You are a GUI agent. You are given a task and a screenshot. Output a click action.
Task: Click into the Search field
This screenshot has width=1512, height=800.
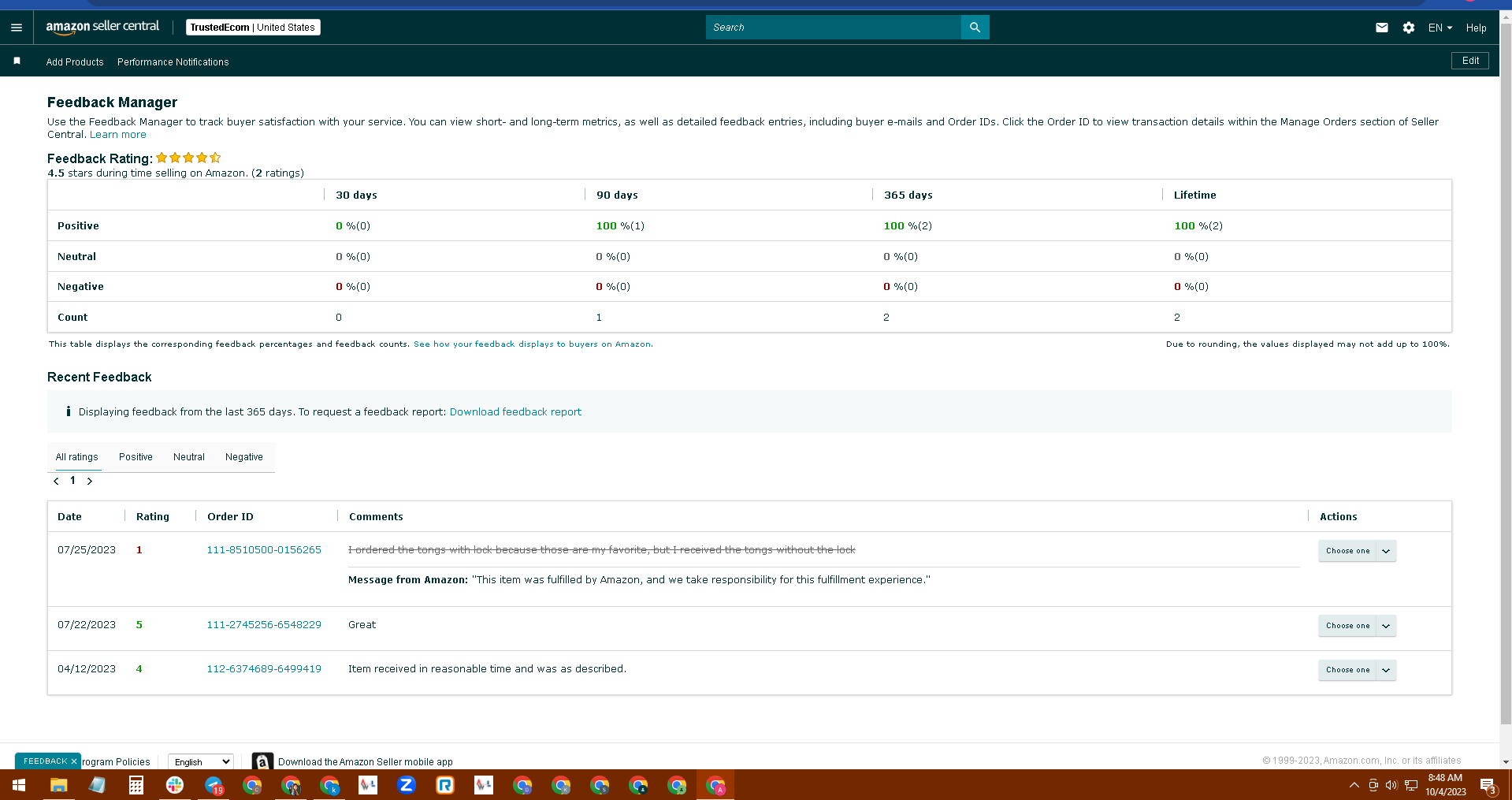click(834, 28)
